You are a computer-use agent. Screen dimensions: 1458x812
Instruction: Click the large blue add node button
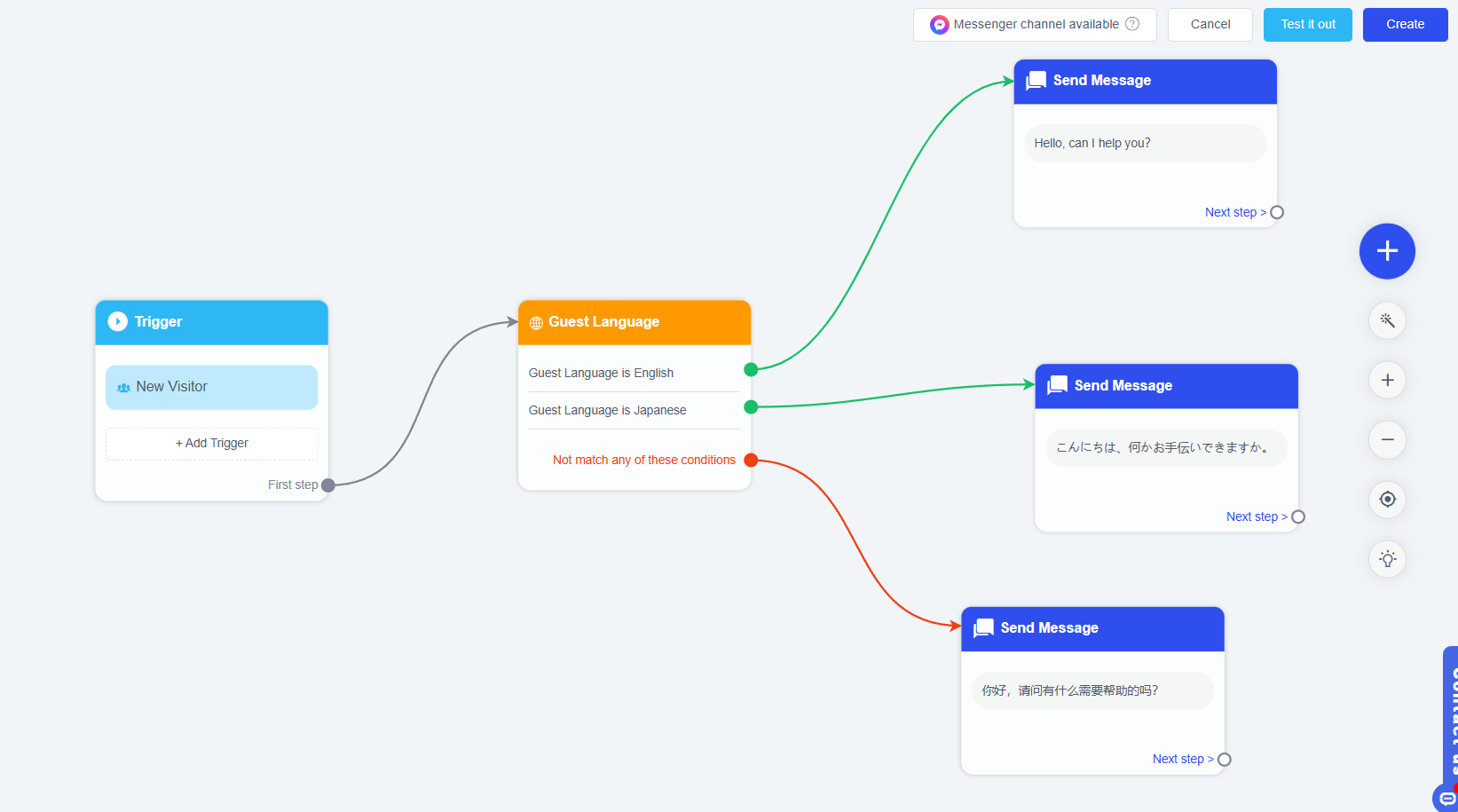1387,251
